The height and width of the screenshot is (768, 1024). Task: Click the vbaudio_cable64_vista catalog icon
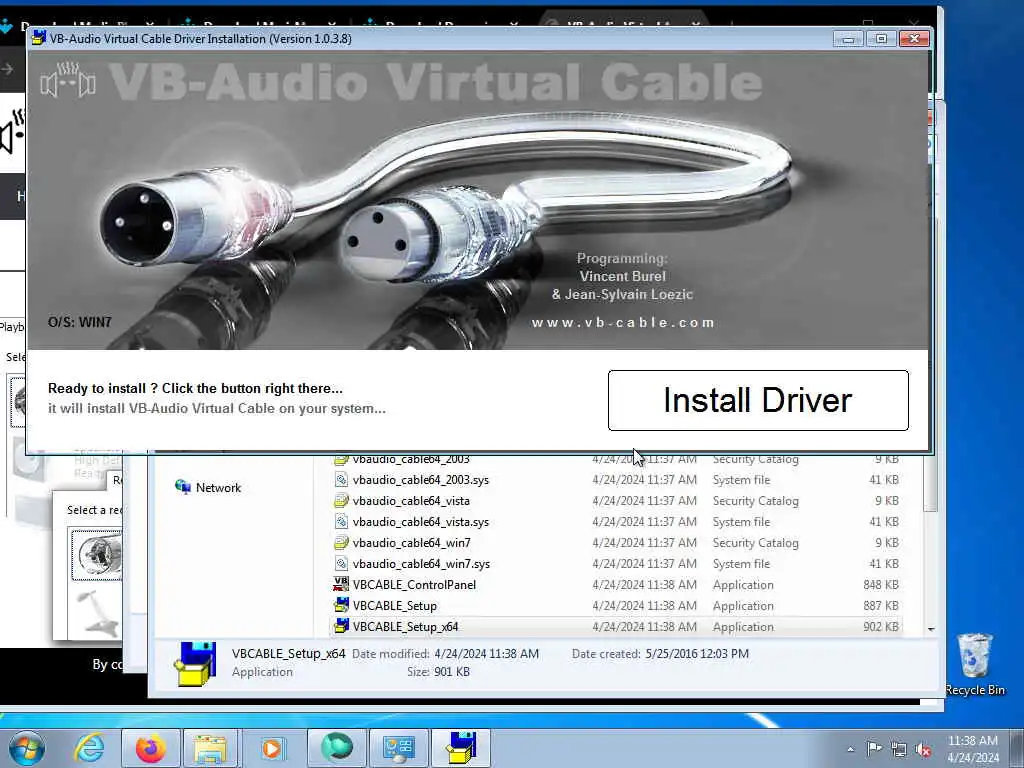(x=341, y=500)
